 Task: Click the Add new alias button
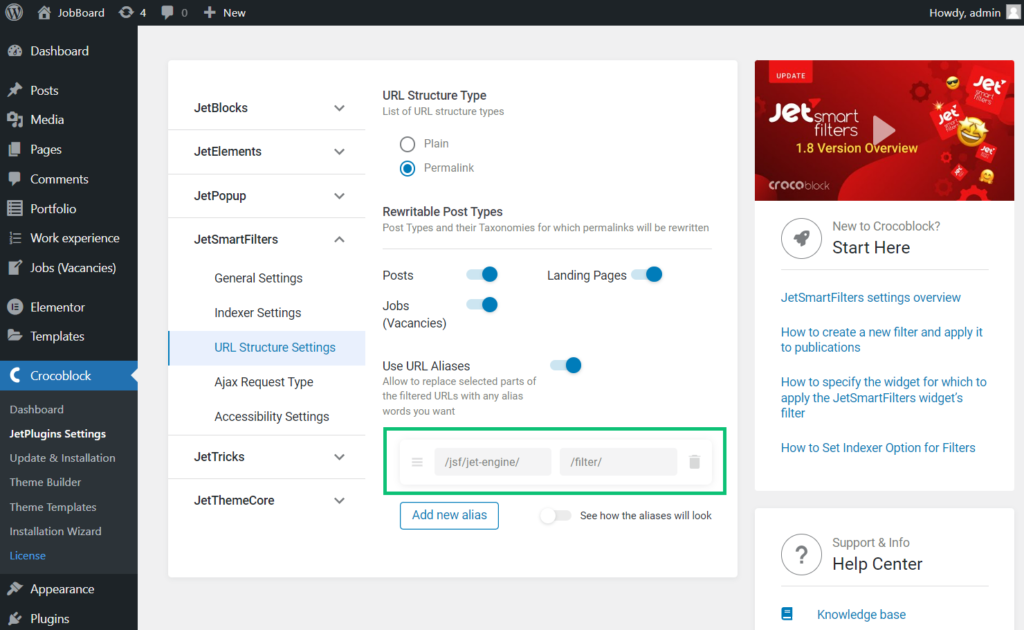(449, 515)
